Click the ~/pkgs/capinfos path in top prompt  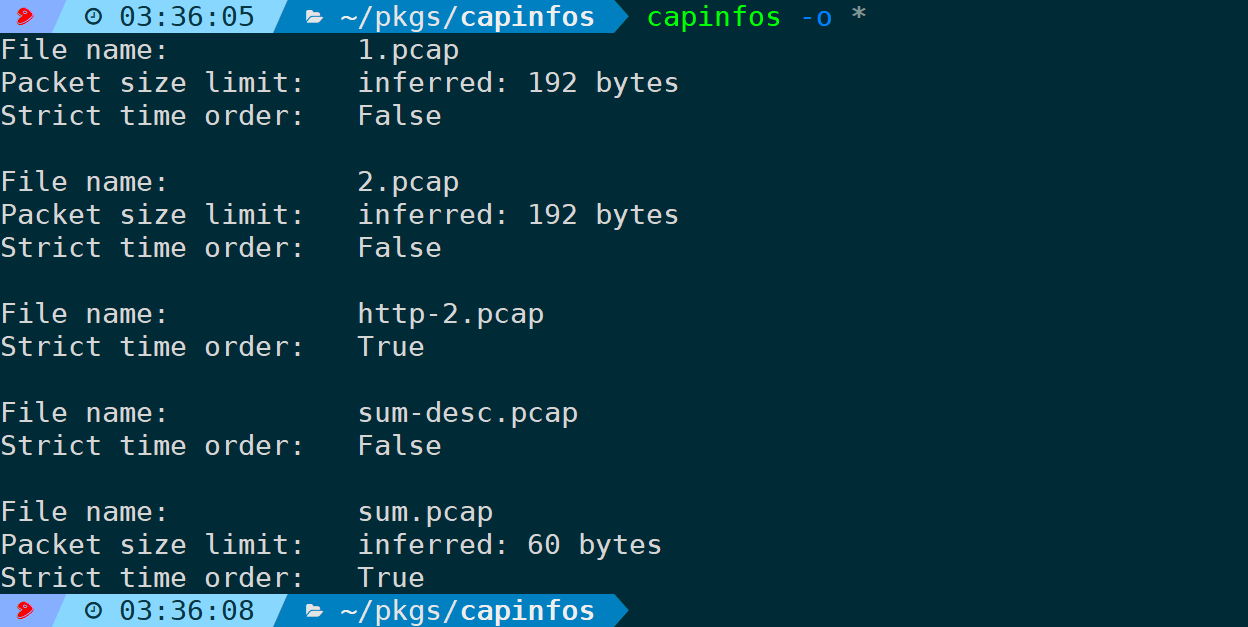[467, 17]
